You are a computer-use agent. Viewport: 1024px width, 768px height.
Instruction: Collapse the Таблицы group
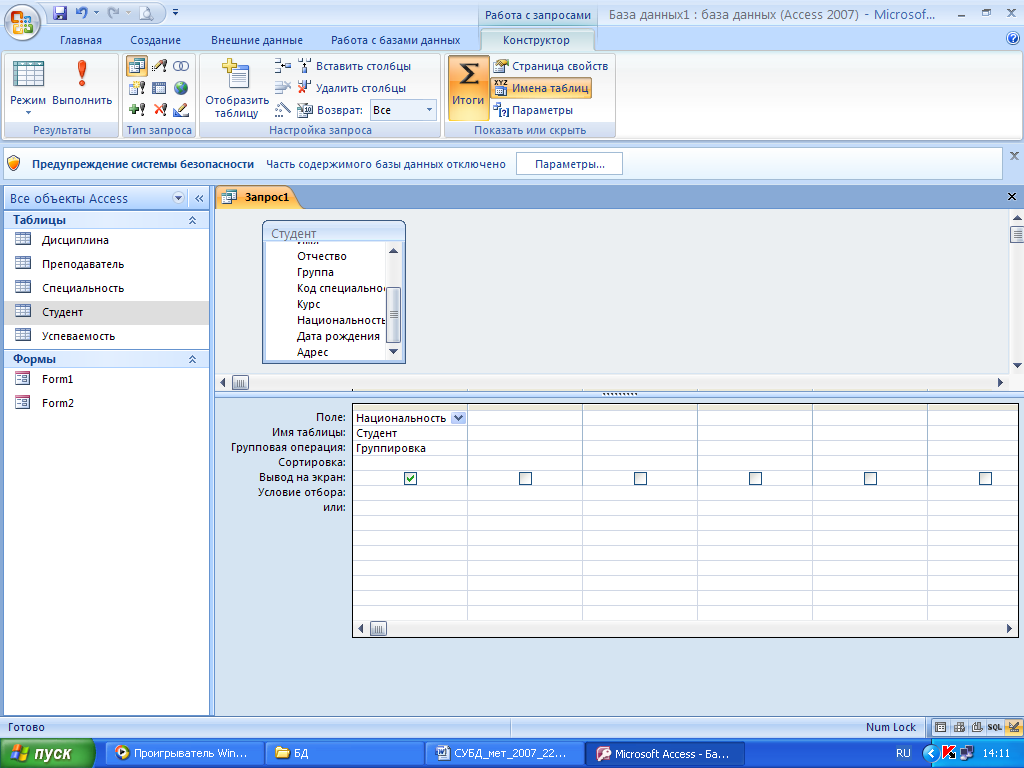point(193,220)
